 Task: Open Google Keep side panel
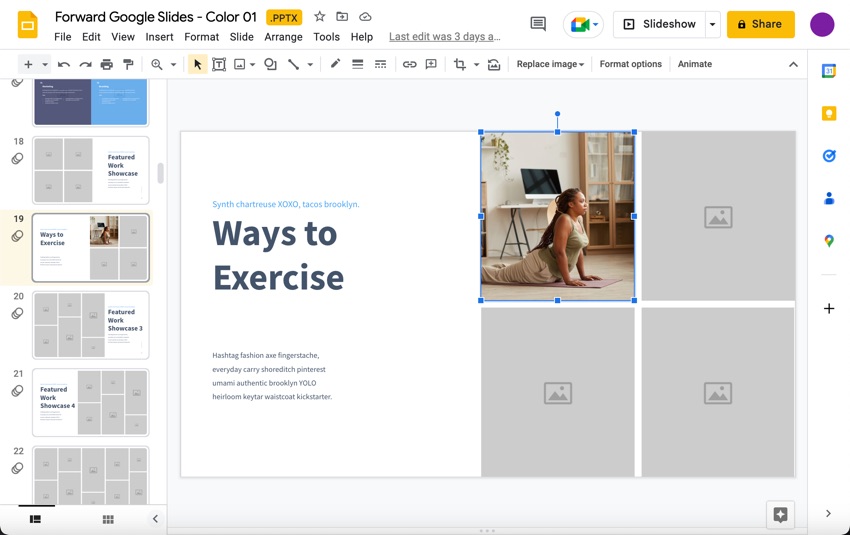(x=829, y=113)
